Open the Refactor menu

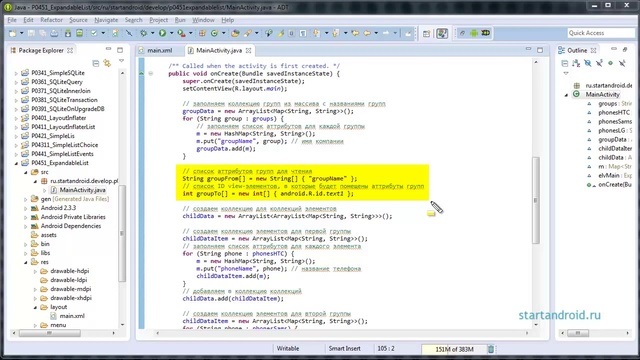pyautogui.click(x=51, y=20)
